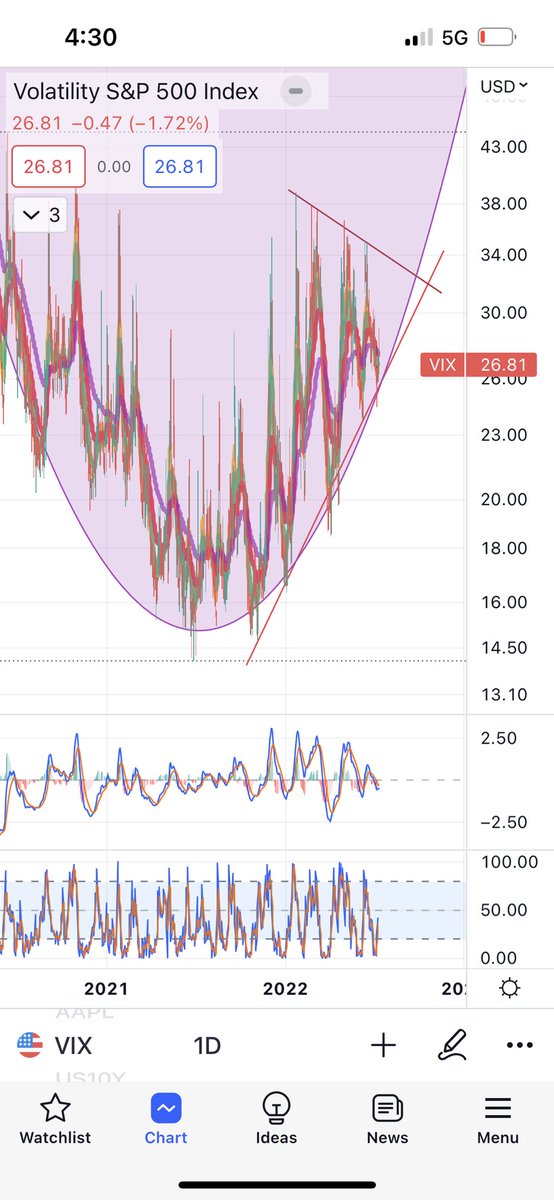Image resolution: width=554 pixels, height=1200 pixels.
Task: Switch to the Chart tab
Action: click(x=166, y=1118)
